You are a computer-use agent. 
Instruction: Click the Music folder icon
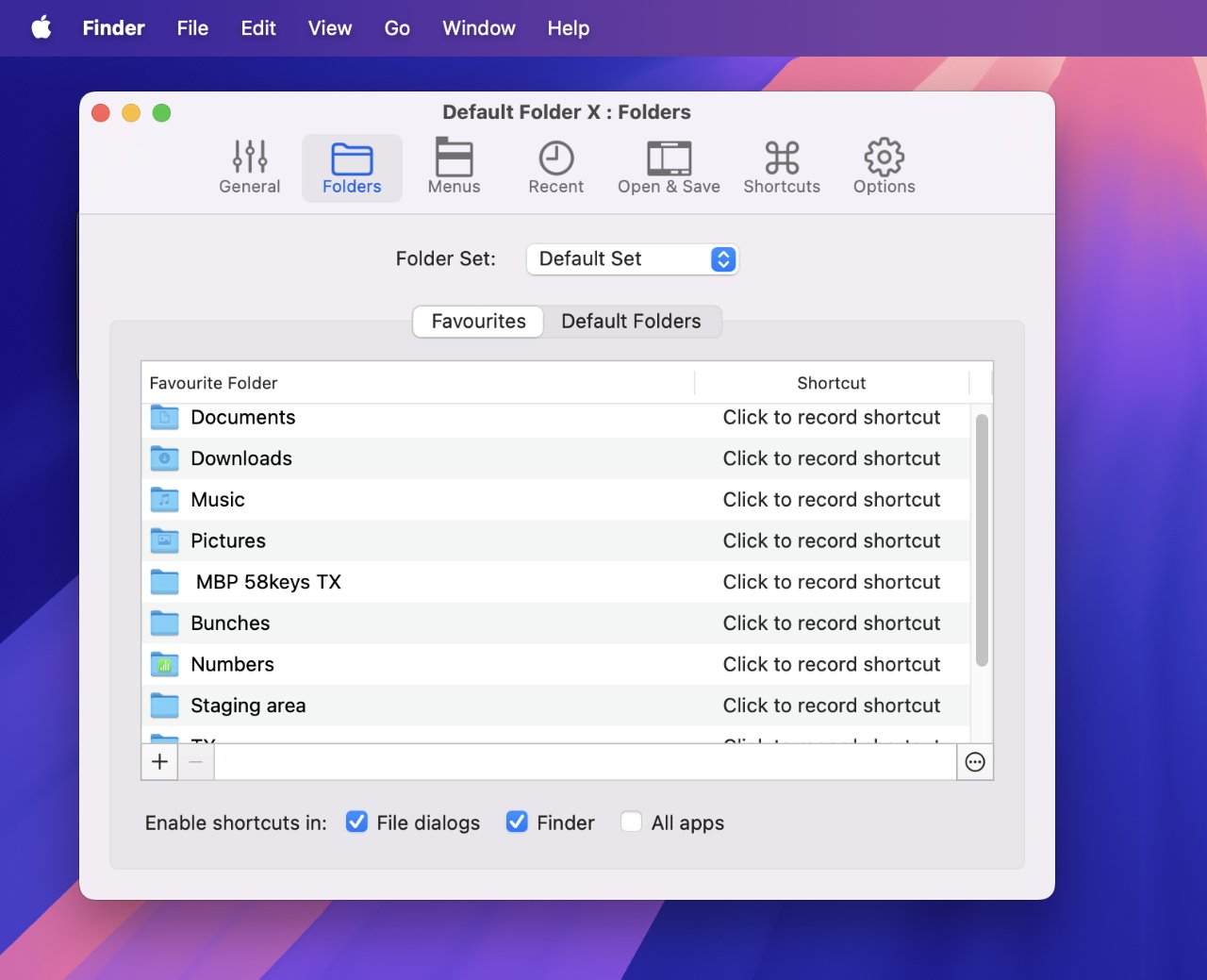click(x=165, y=500)
